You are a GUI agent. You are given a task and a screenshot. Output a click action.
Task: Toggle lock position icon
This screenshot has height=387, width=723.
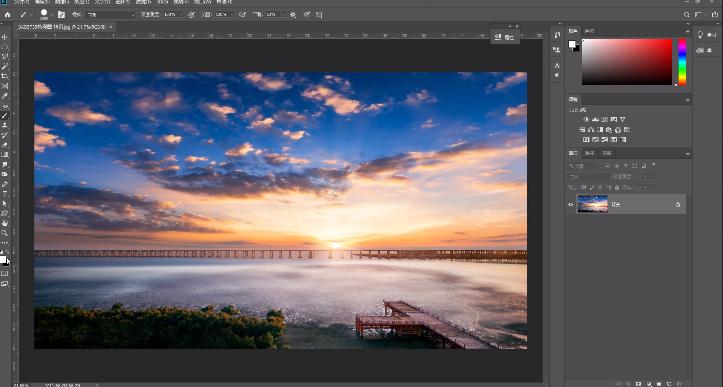tap(600, 187)
